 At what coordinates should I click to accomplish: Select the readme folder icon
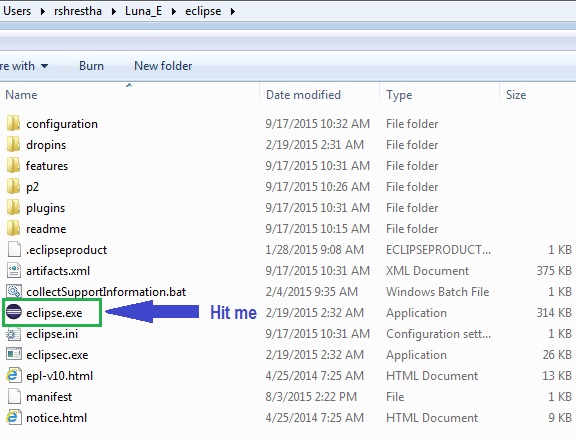coord(14,228)
